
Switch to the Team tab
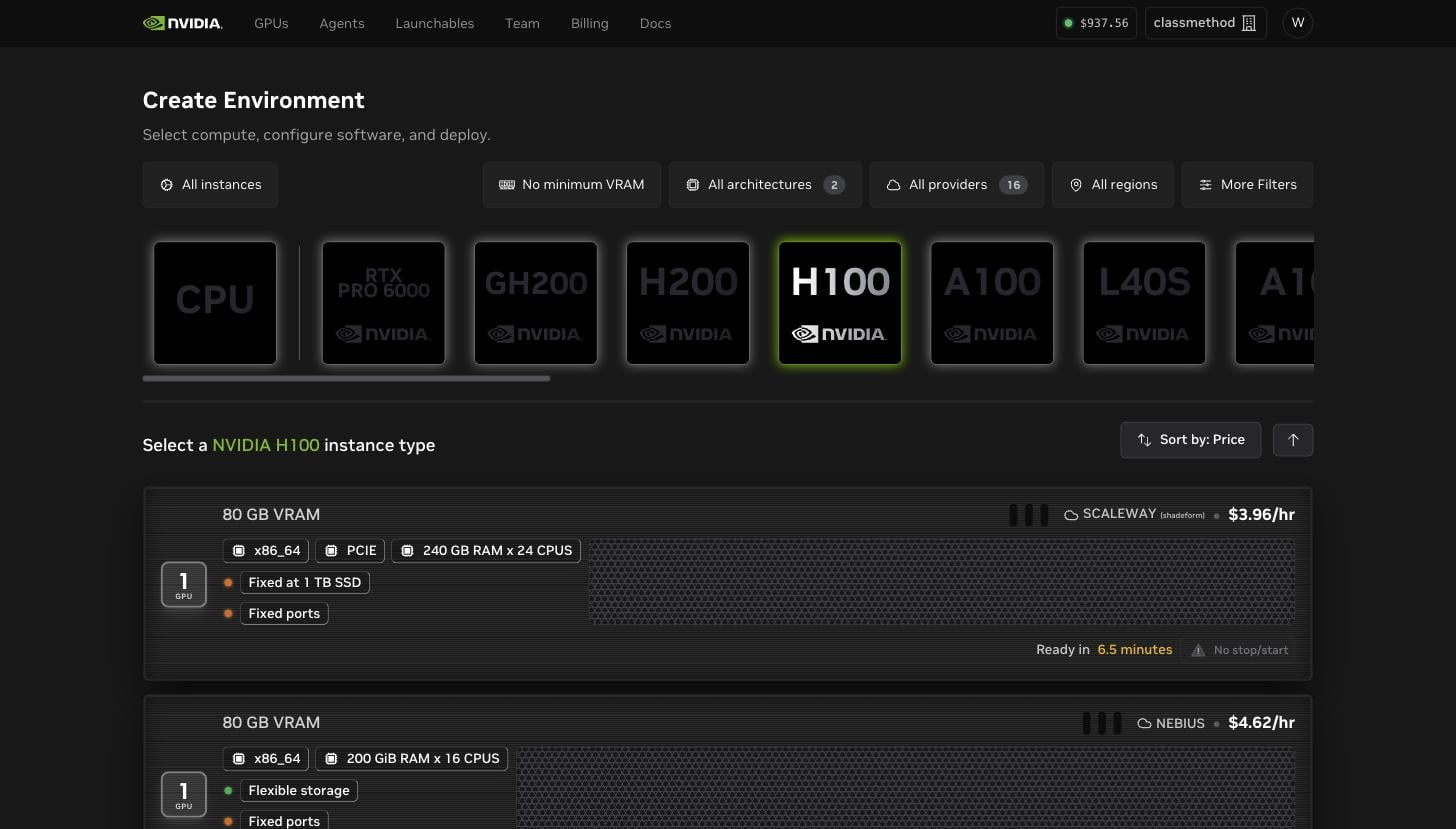pos(522,23)
